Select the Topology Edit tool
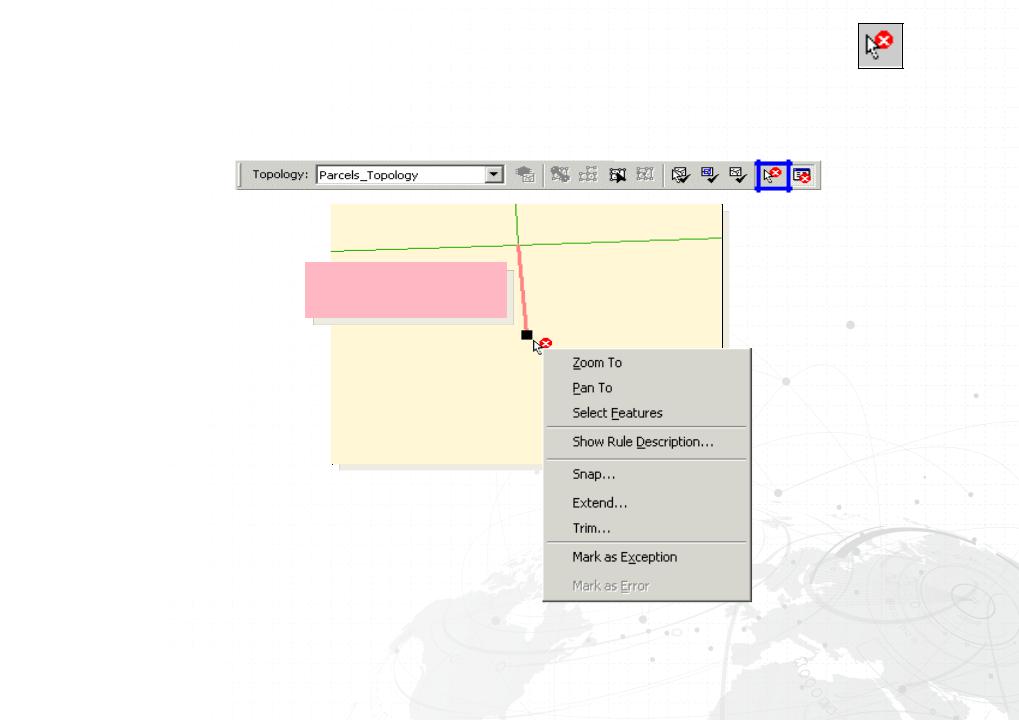Viewport: 1019px width, 720px height. 617,175
